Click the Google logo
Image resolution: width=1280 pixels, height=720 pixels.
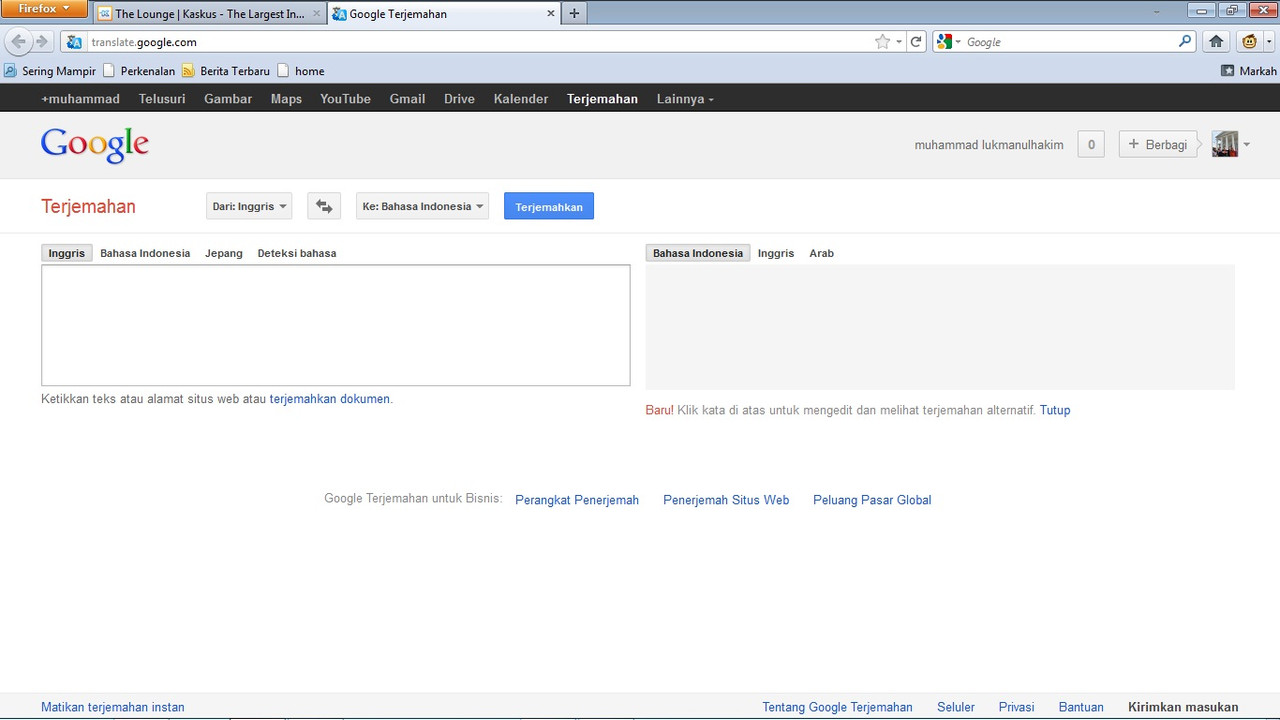[95, 145]
